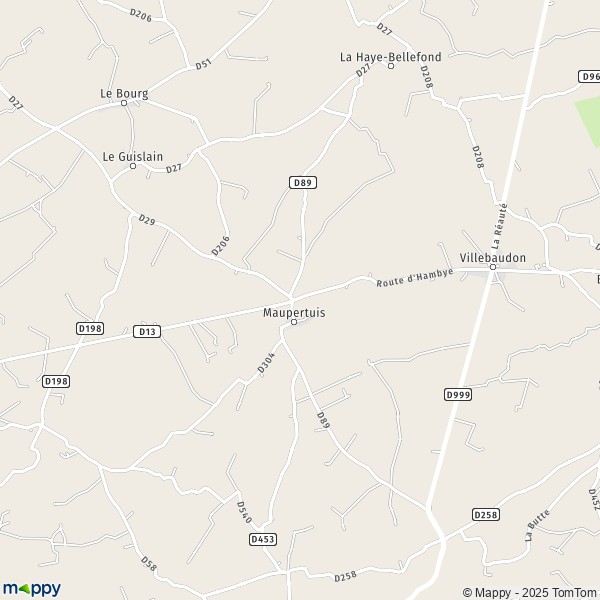Click the Mappy TomTom copyright notice

coord(531,593)
